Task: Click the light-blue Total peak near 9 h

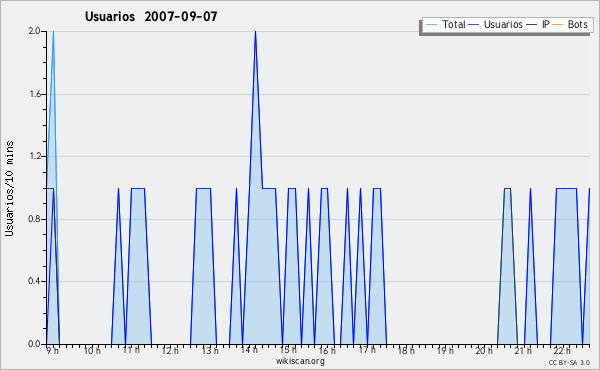Action: 53,32
